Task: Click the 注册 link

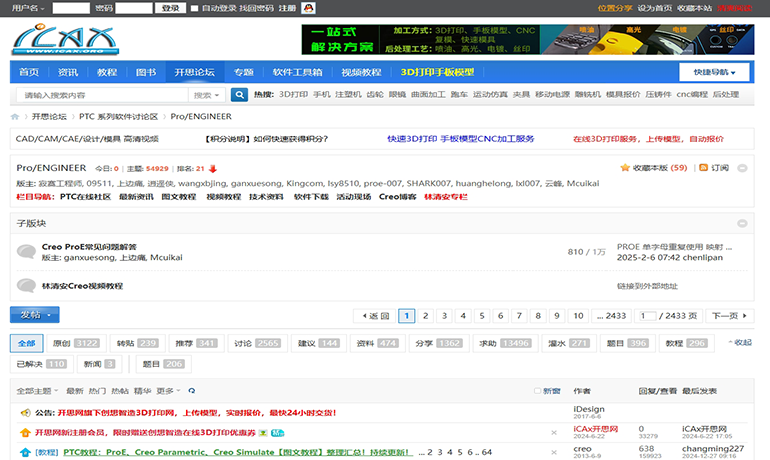Action: [x=287, y=8]
